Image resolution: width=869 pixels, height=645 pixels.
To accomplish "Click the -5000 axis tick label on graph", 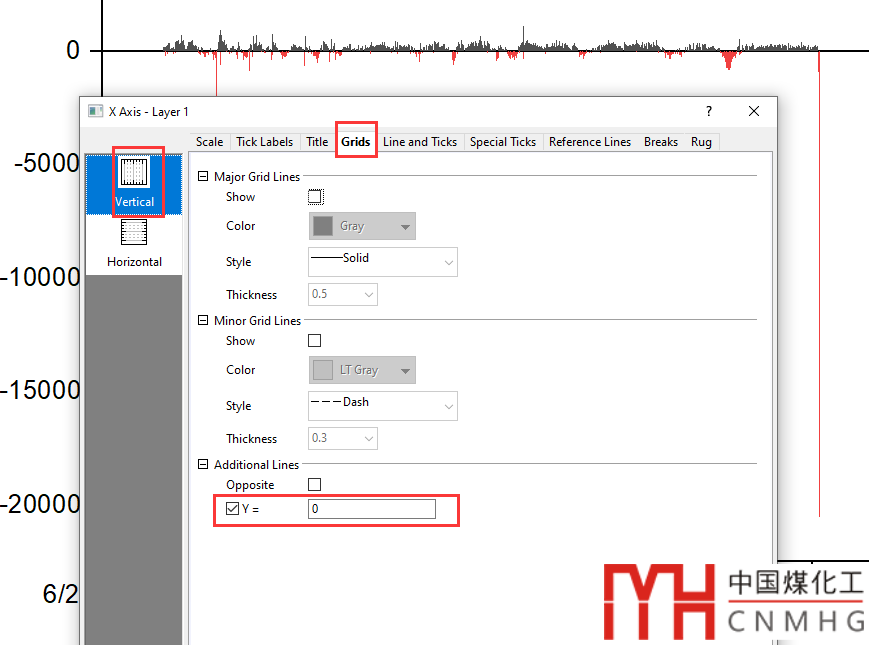I will [47, 163].
